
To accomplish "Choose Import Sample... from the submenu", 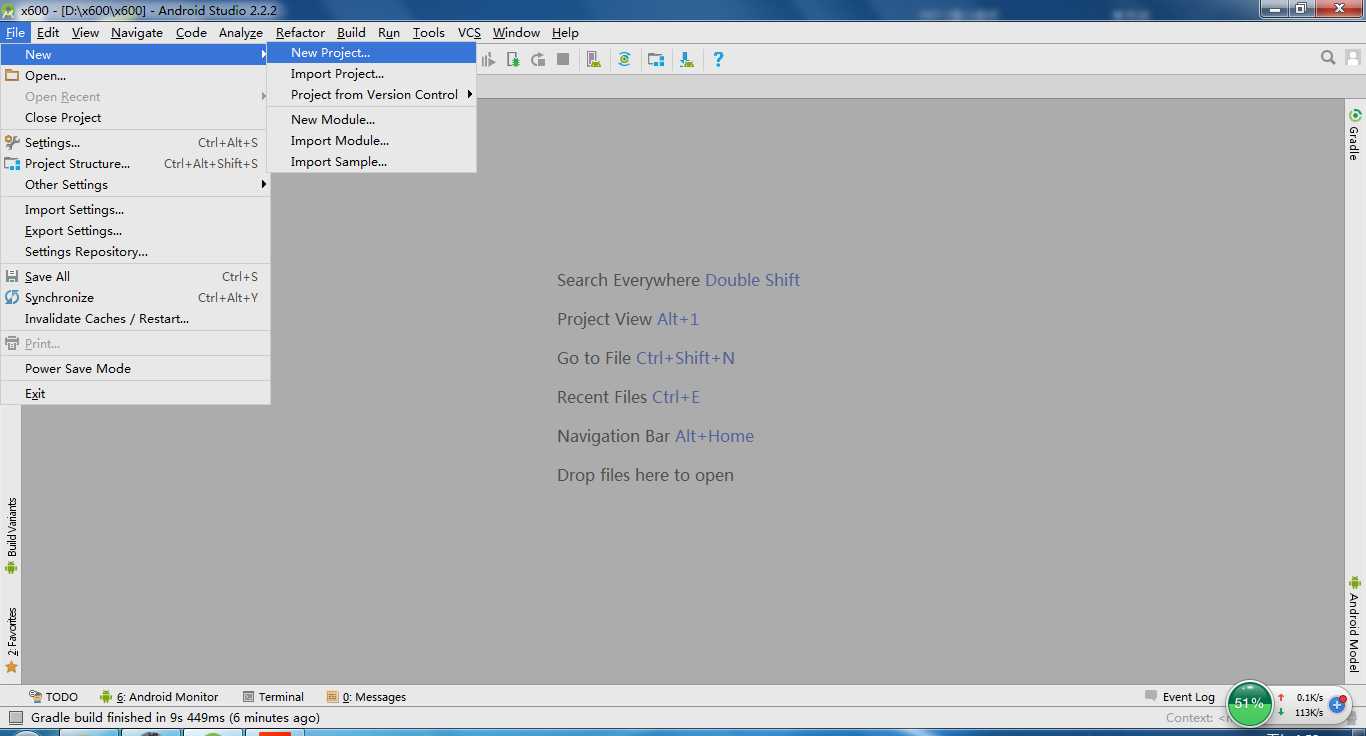I will click(372, 162).
